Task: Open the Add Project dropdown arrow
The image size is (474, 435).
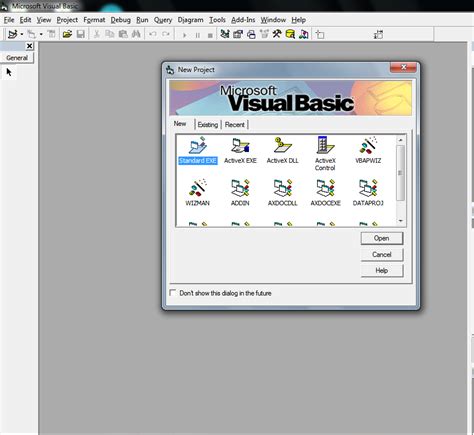Action: pos(22,34)
